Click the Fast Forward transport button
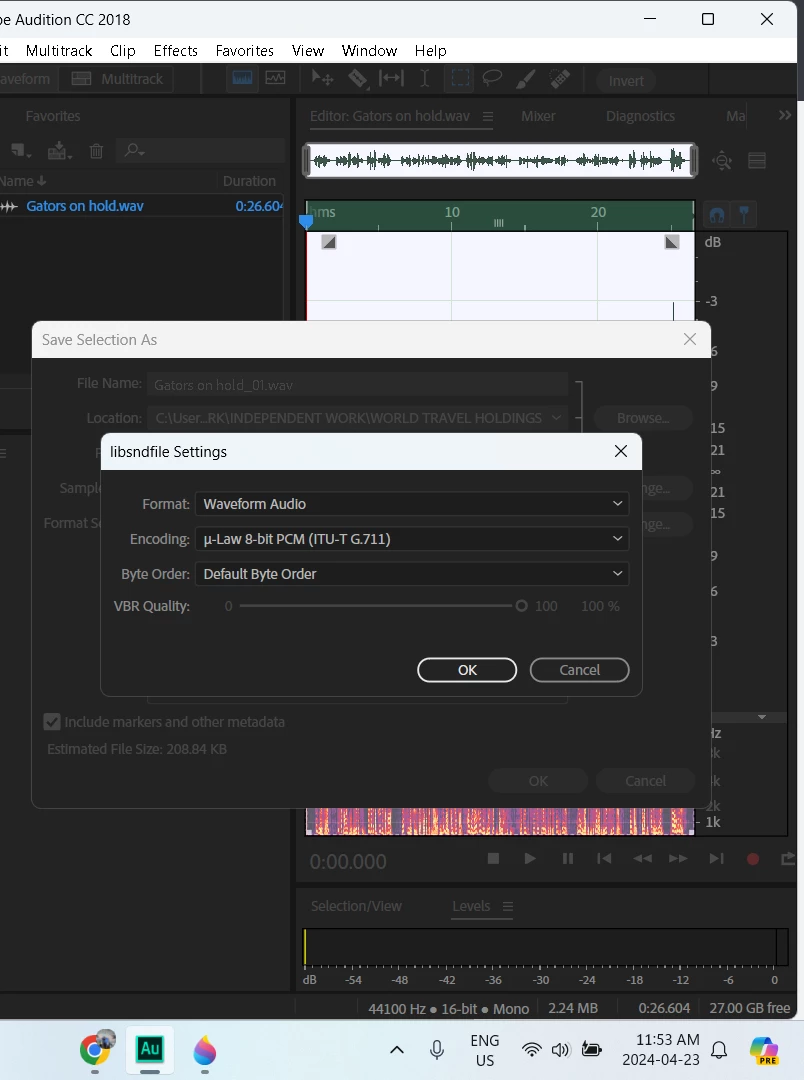This screenshot has width=804, height=1080. click(679, 858)
